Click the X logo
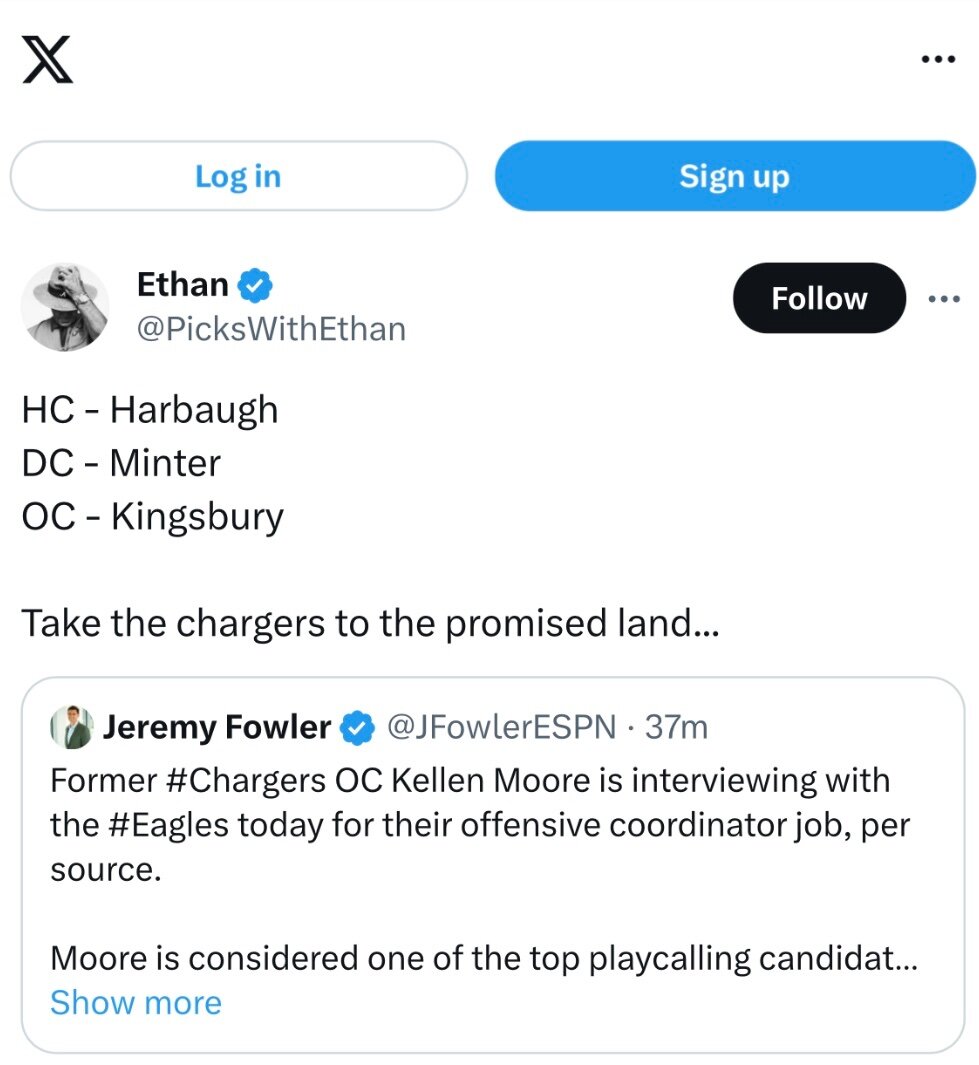This screenshot has width=979, height=1065. [46, 61]
